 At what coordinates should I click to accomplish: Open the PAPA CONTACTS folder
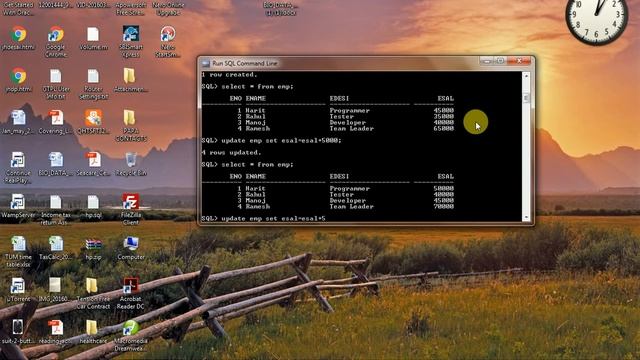coord(130,118)
